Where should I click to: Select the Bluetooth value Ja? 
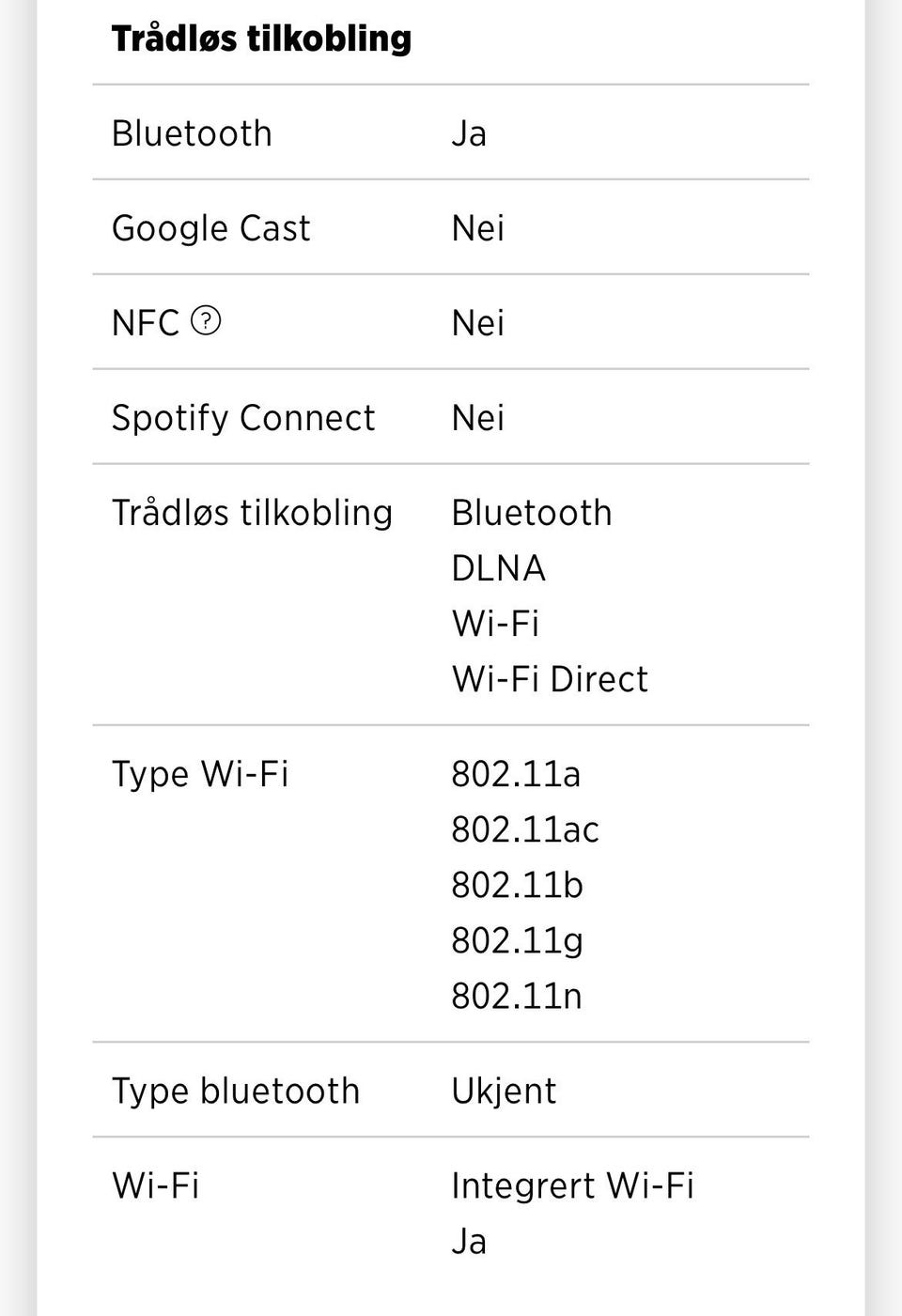pos(469,133)
